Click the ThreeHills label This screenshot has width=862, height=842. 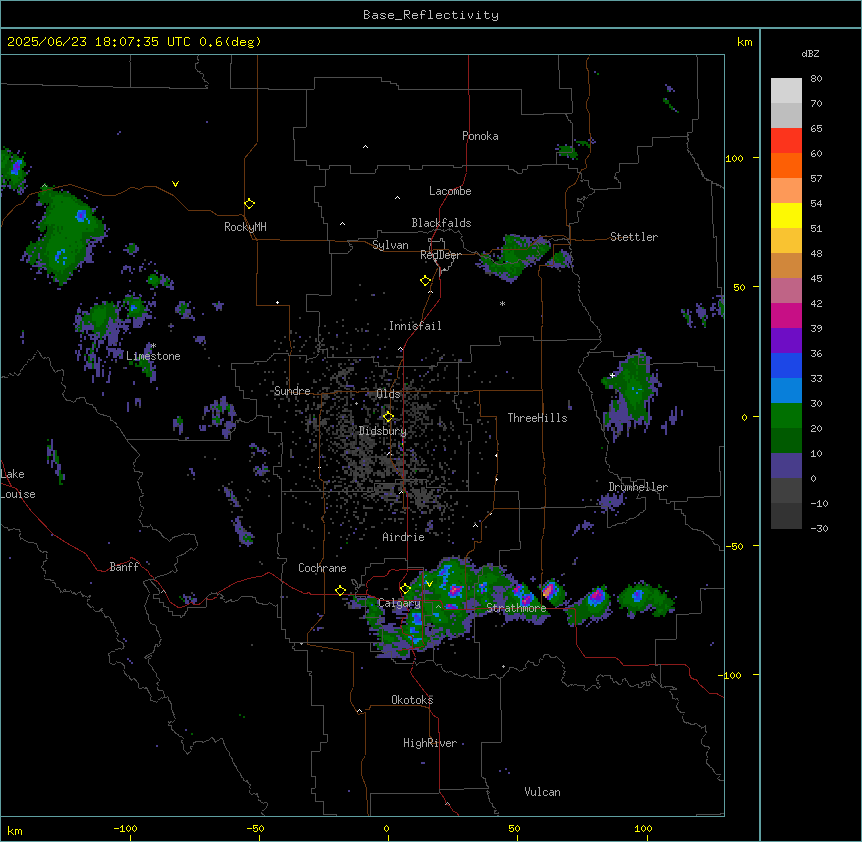pyautogui.click(x=537, y=418)
